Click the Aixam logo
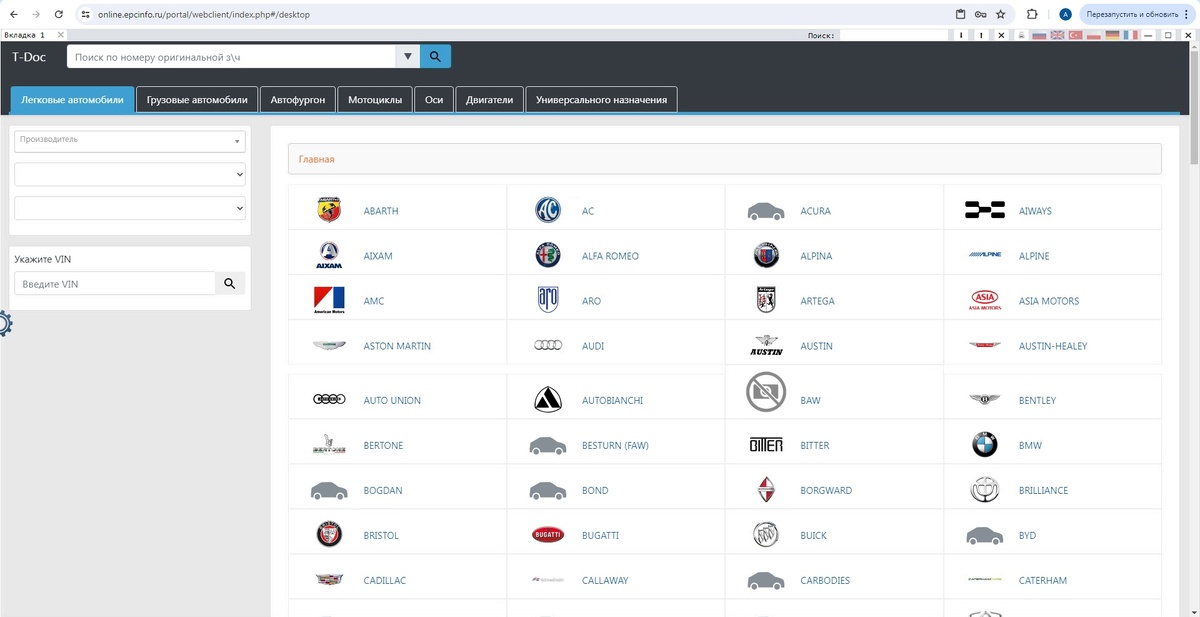Image resolution: width=1200 pixels, height=617 pixels. coord(329,256)
